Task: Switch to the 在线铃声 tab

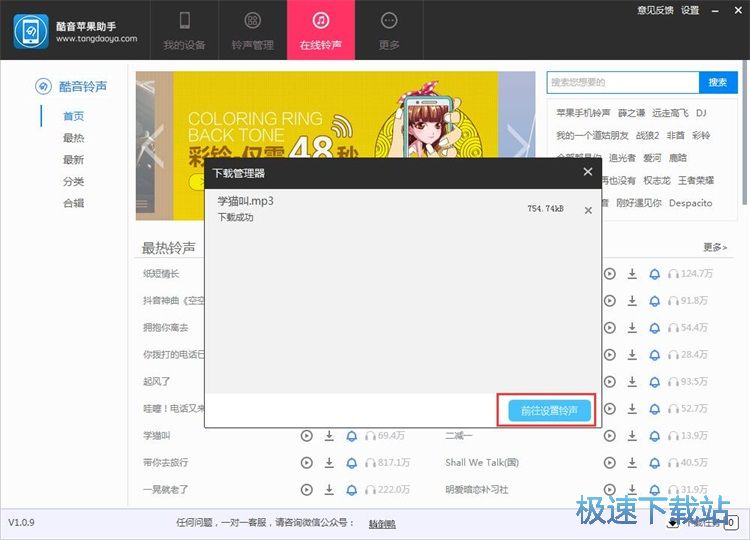Action: pyautogui.click(x=321, y=30)
